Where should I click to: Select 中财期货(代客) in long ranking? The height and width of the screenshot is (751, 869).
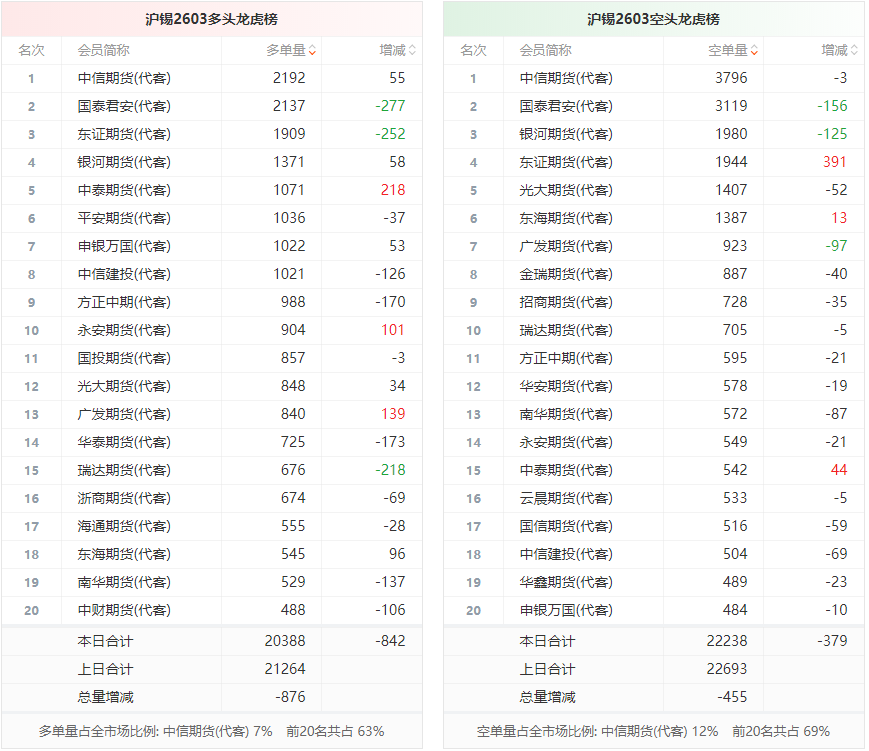[124, 610]
